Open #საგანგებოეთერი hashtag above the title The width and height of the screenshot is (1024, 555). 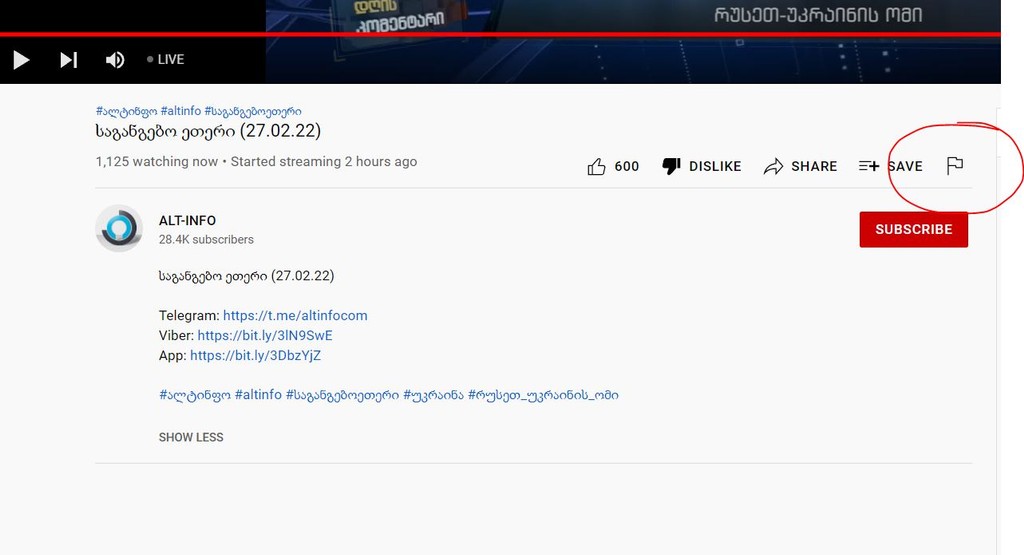coord(253,111)
